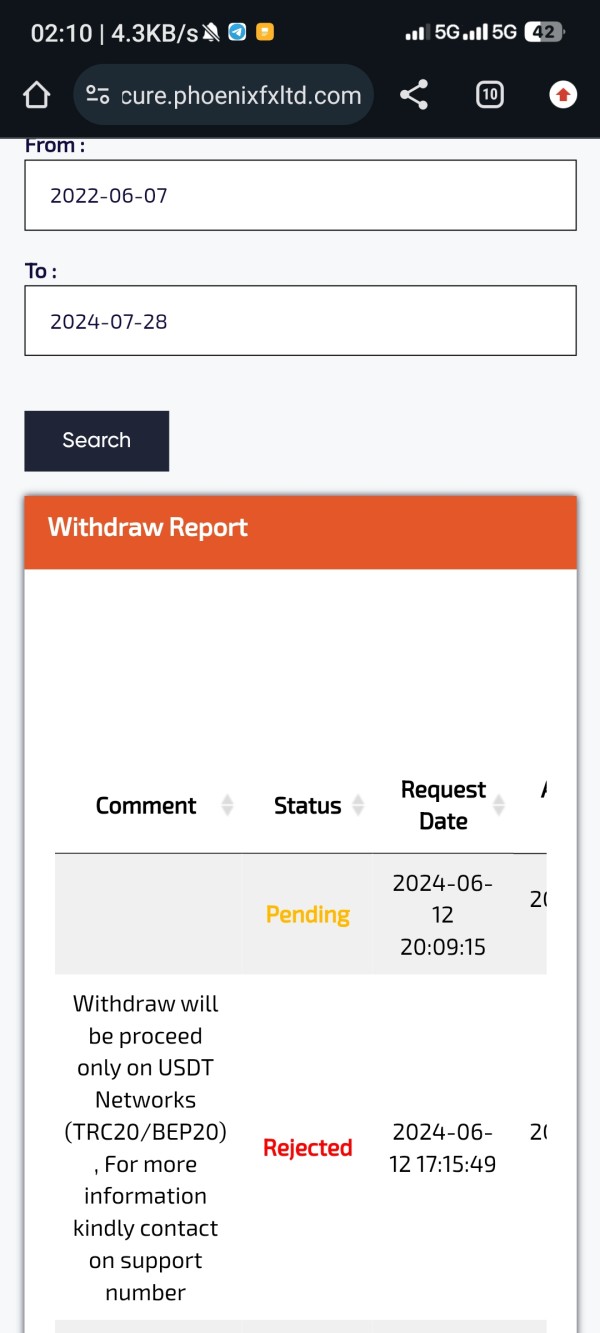Sort table by Request Date arrows
Viewport: 600px width, 1333px height.
(499, 805)
